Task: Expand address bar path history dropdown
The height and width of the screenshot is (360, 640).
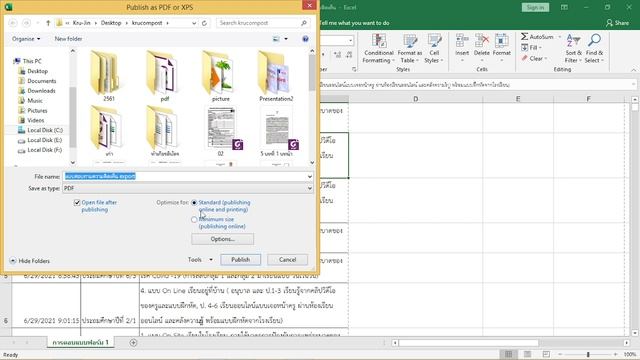Action: (194, 23)
